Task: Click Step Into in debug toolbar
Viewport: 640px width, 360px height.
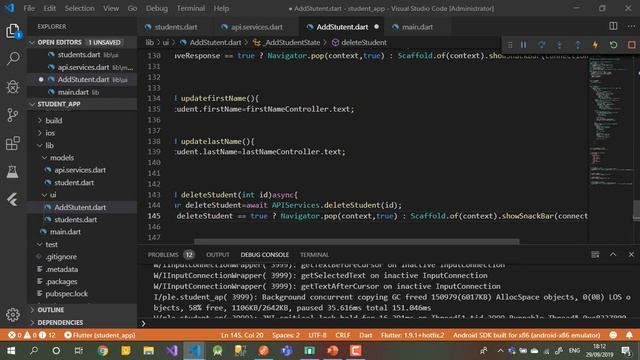Action: [x=560, y=45]
